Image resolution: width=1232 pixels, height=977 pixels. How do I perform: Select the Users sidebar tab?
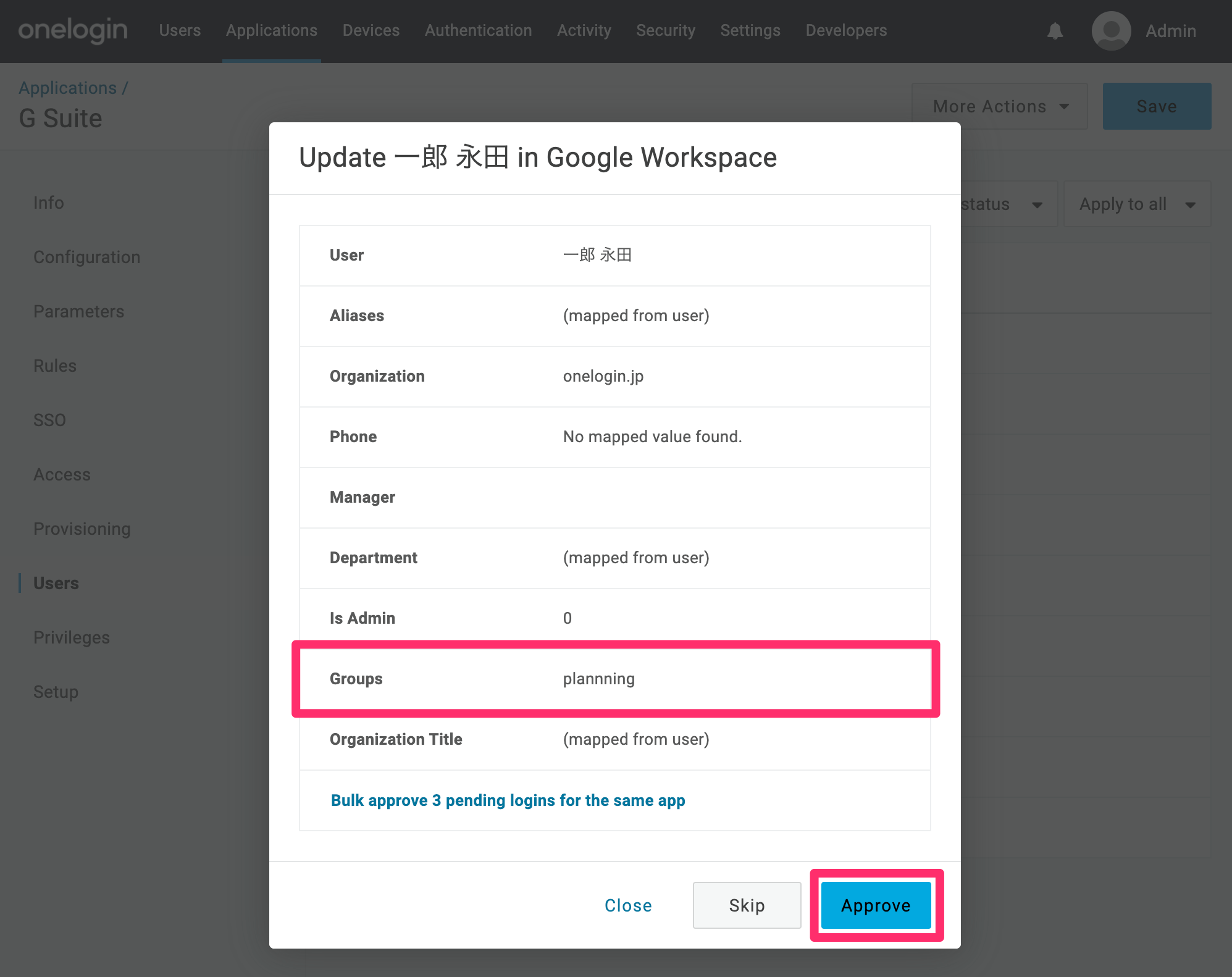click(56, 583)
